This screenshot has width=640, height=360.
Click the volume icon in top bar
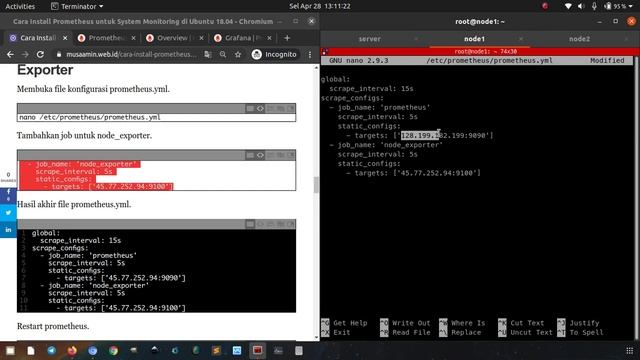tap(581, 6)
